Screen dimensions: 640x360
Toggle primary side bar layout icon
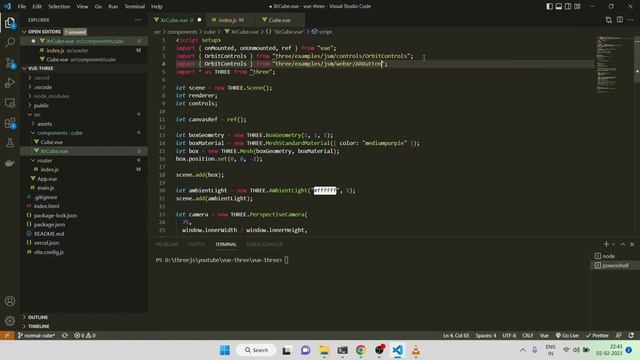[550, 6]
